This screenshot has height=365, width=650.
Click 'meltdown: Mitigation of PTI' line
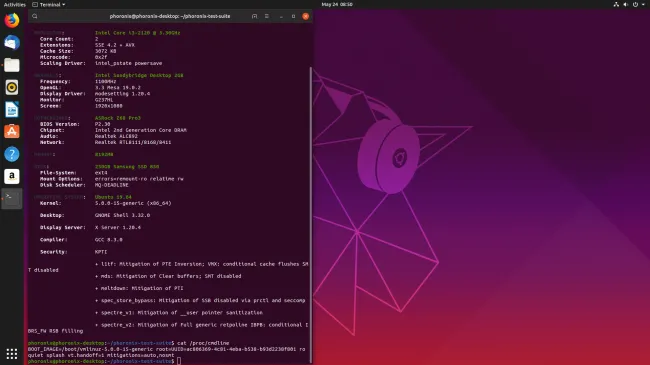(139, 288)
